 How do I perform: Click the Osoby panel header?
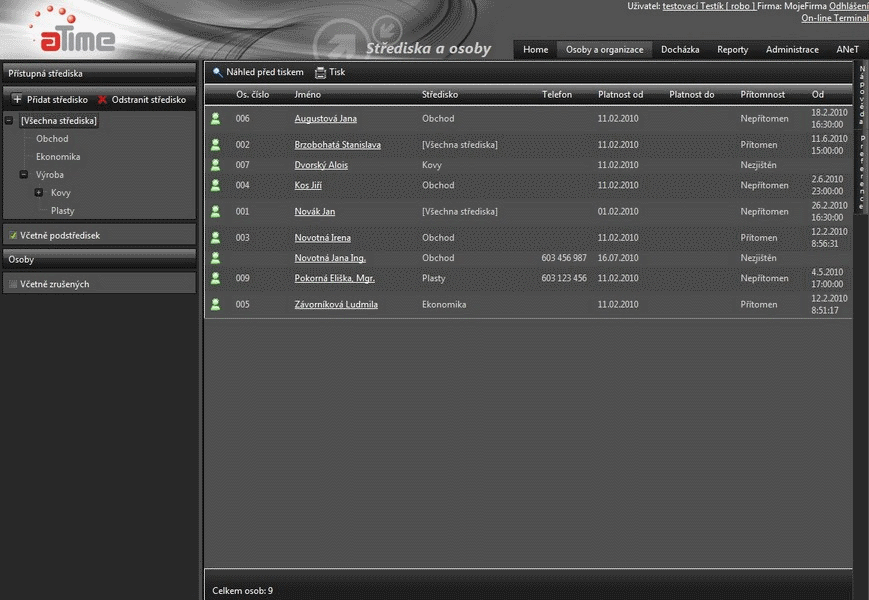100,259
